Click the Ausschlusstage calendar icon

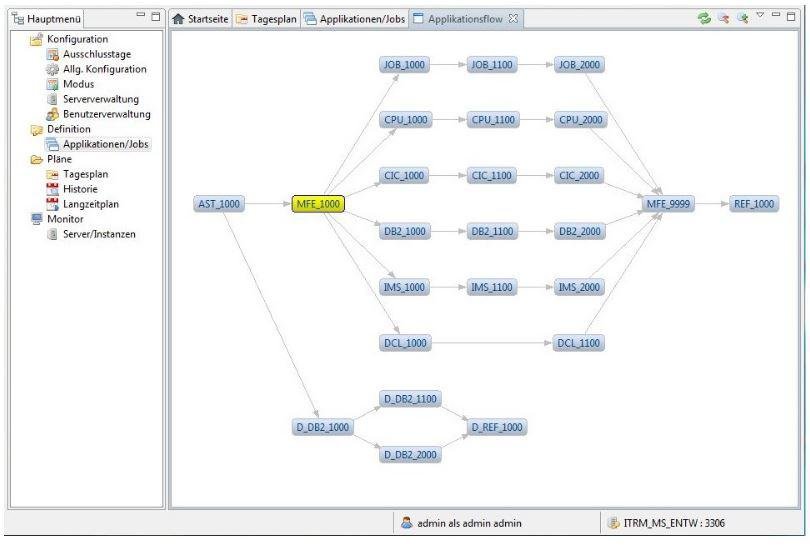52,54
